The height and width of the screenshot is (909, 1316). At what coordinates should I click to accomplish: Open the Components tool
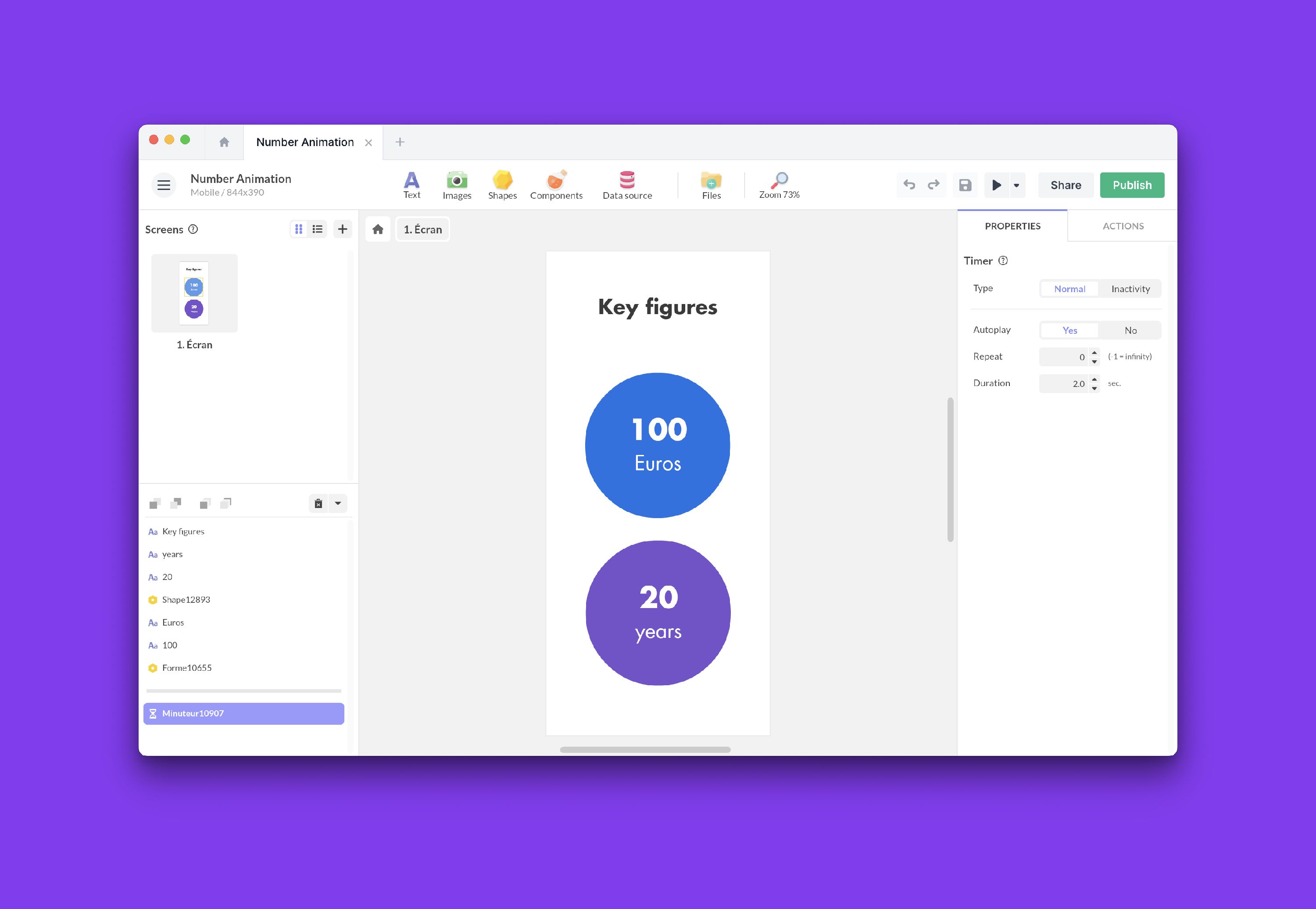pos(556,185)
